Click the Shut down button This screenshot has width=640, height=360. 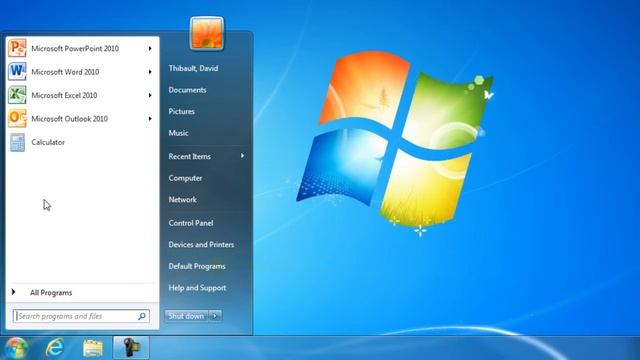(x=187, y=316)
